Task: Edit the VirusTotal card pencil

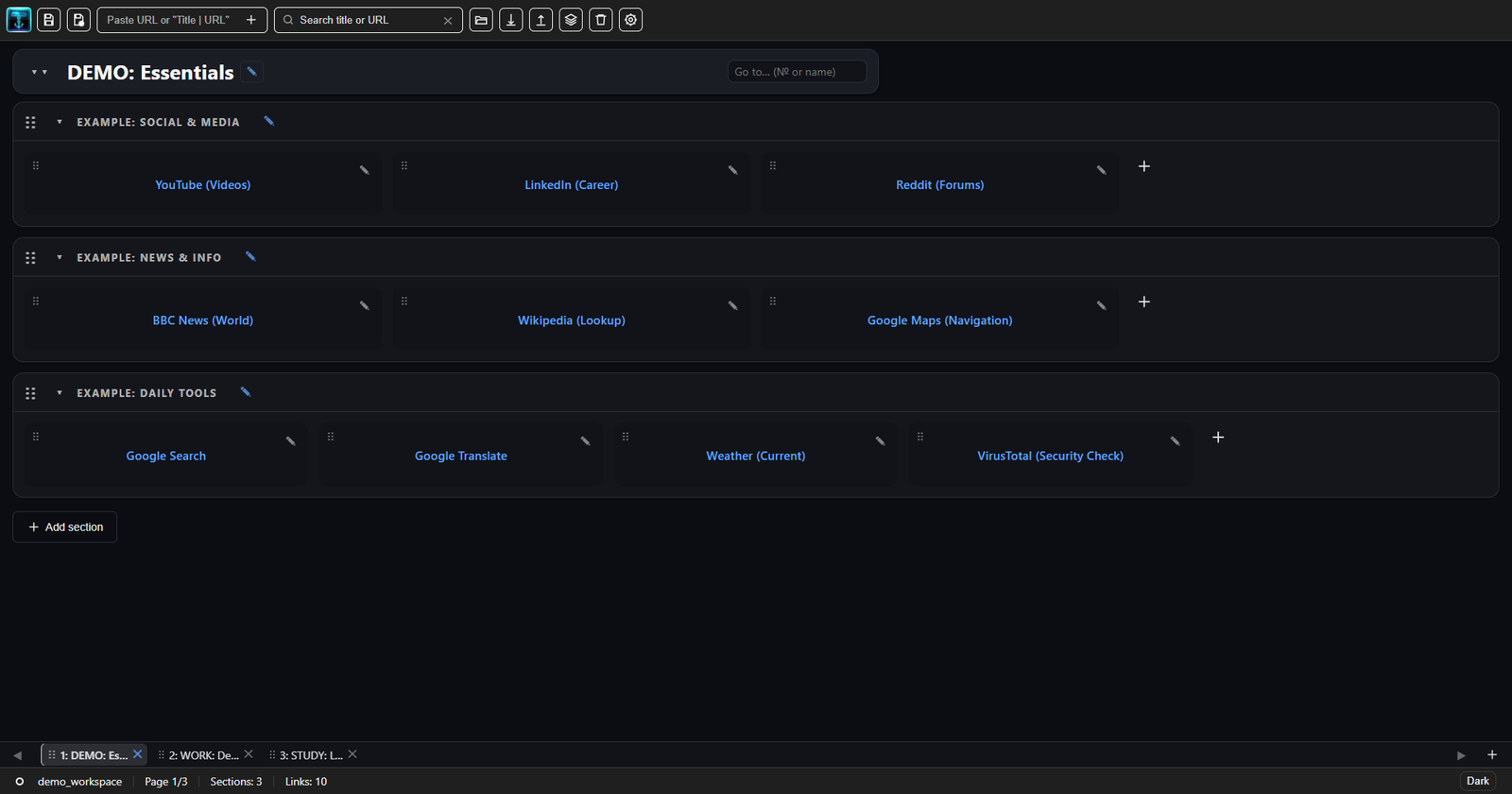Action: point(1176,441)
